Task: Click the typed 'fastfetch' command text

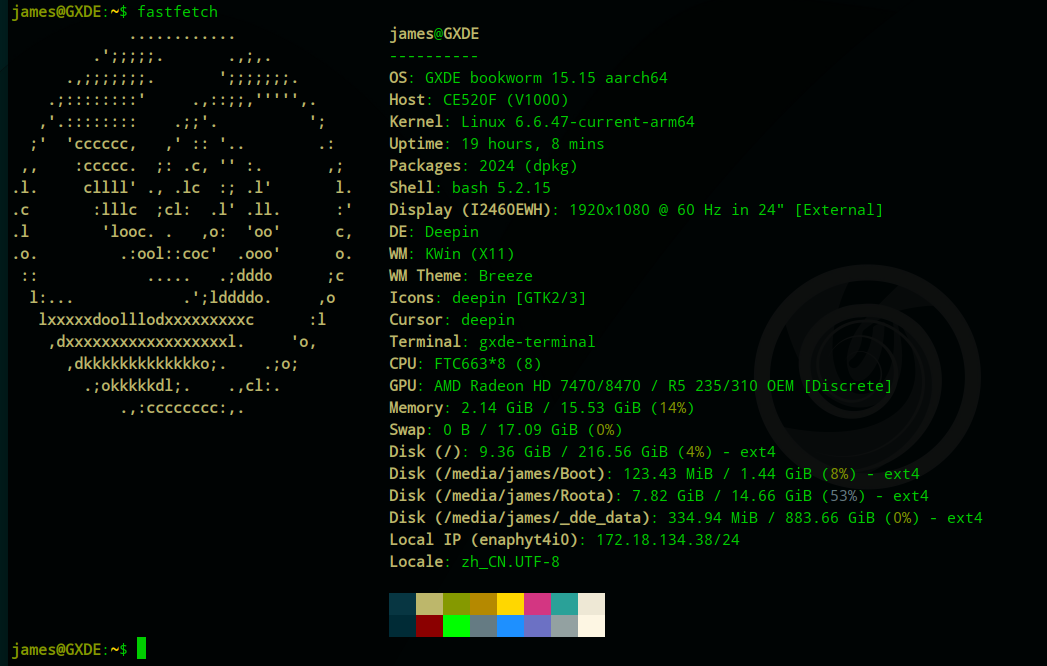Action: [x=178, y=12]
